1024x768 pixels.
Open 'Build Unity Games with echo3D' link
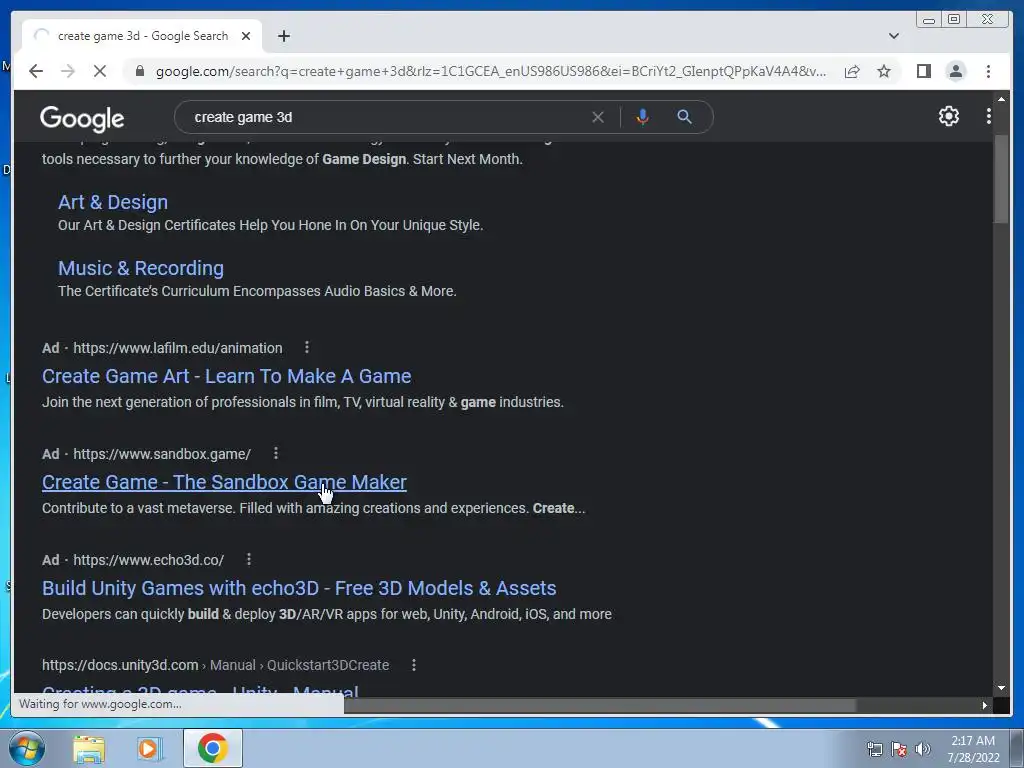pos(299,588)
